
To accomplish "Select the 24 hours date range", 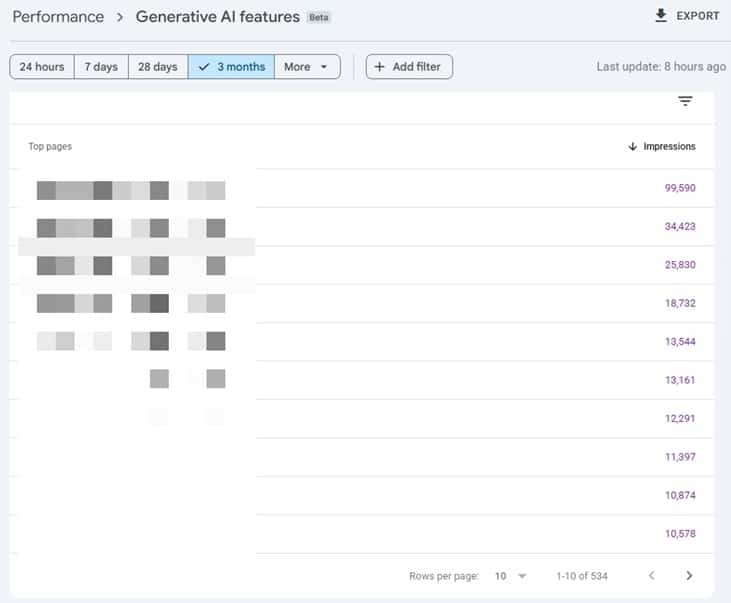I will [42, 67].
